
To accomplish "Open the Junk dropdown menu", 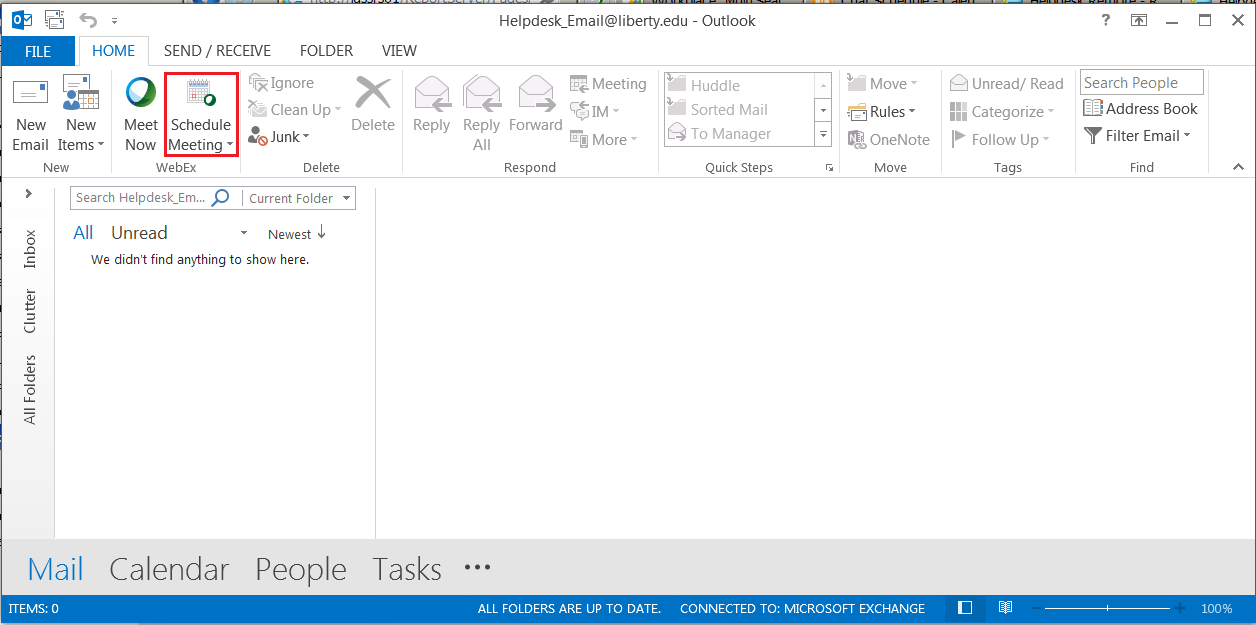I will pos(279,137).
